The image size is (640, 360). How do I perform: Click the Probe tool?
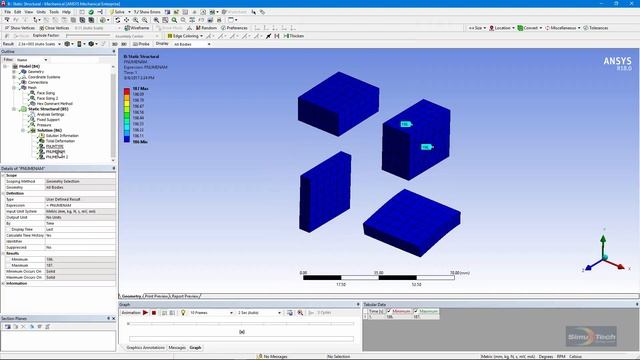(141, 44)
